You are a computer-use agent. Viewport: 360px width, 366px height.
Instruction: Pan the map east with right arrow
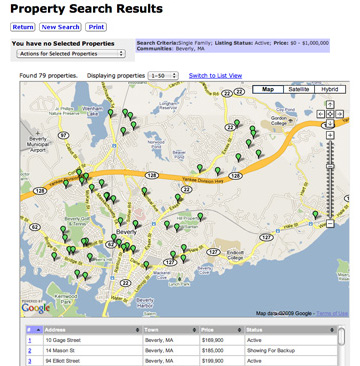[x=339, y=114]
